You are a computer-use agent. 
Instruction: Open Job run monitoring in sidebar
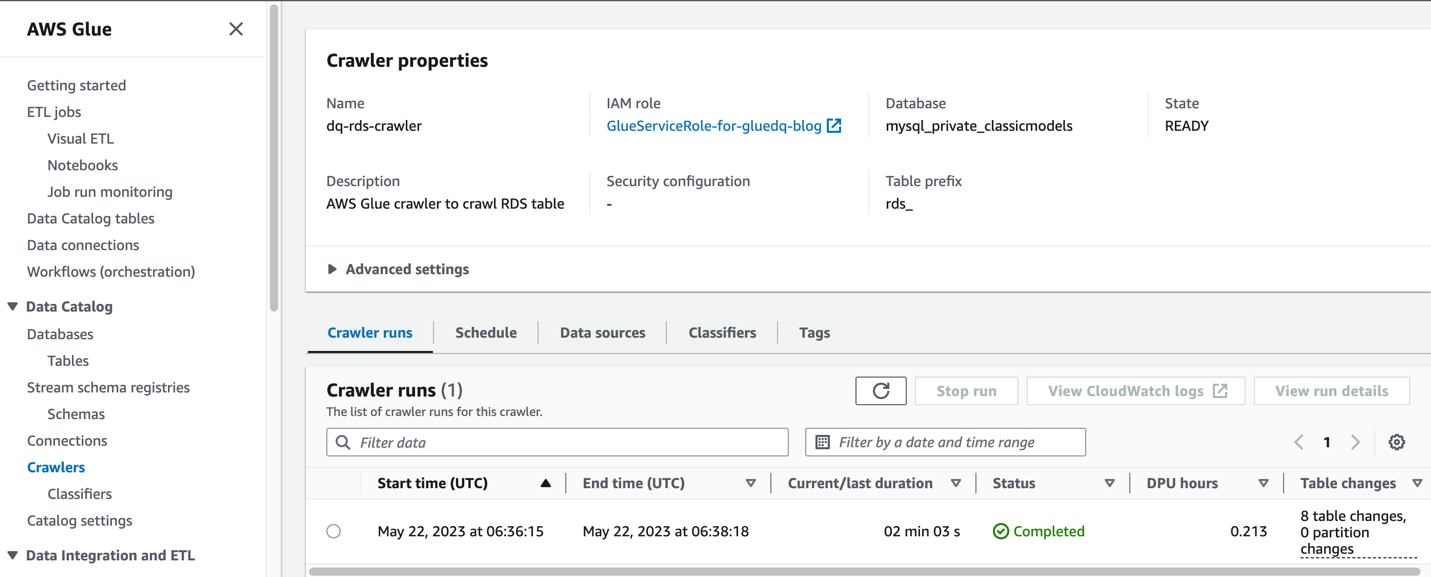pyautogui.click(x=110, y=192)
